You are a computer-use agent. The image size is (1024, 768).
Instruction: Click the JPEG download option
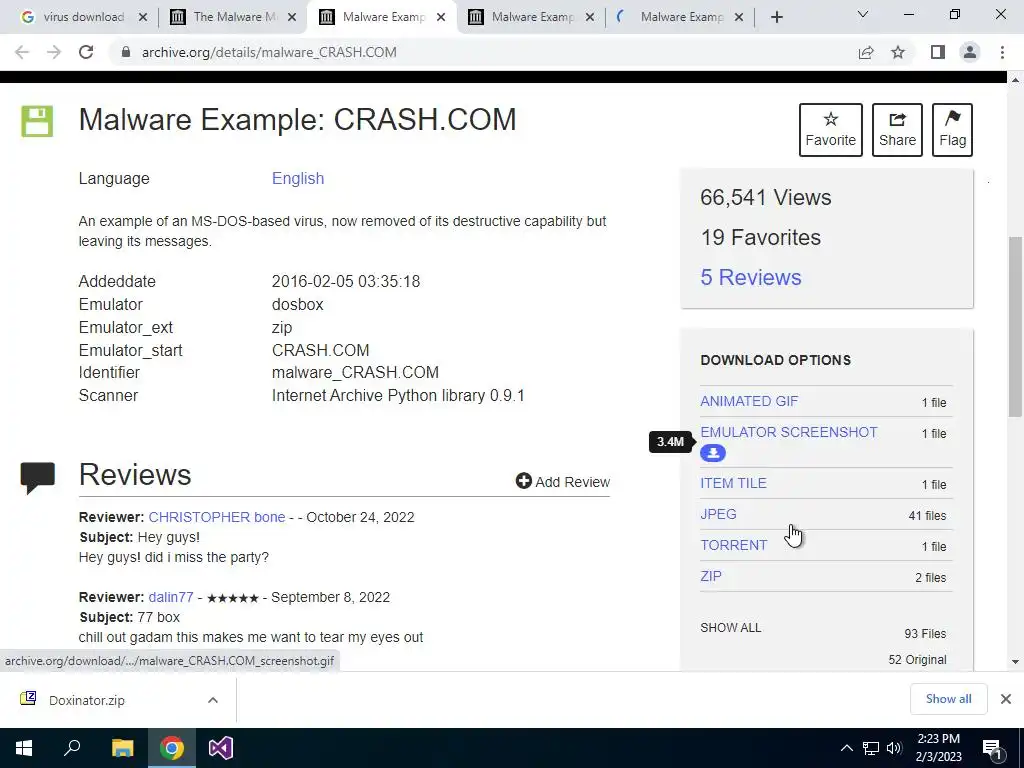tap(718, 514)
